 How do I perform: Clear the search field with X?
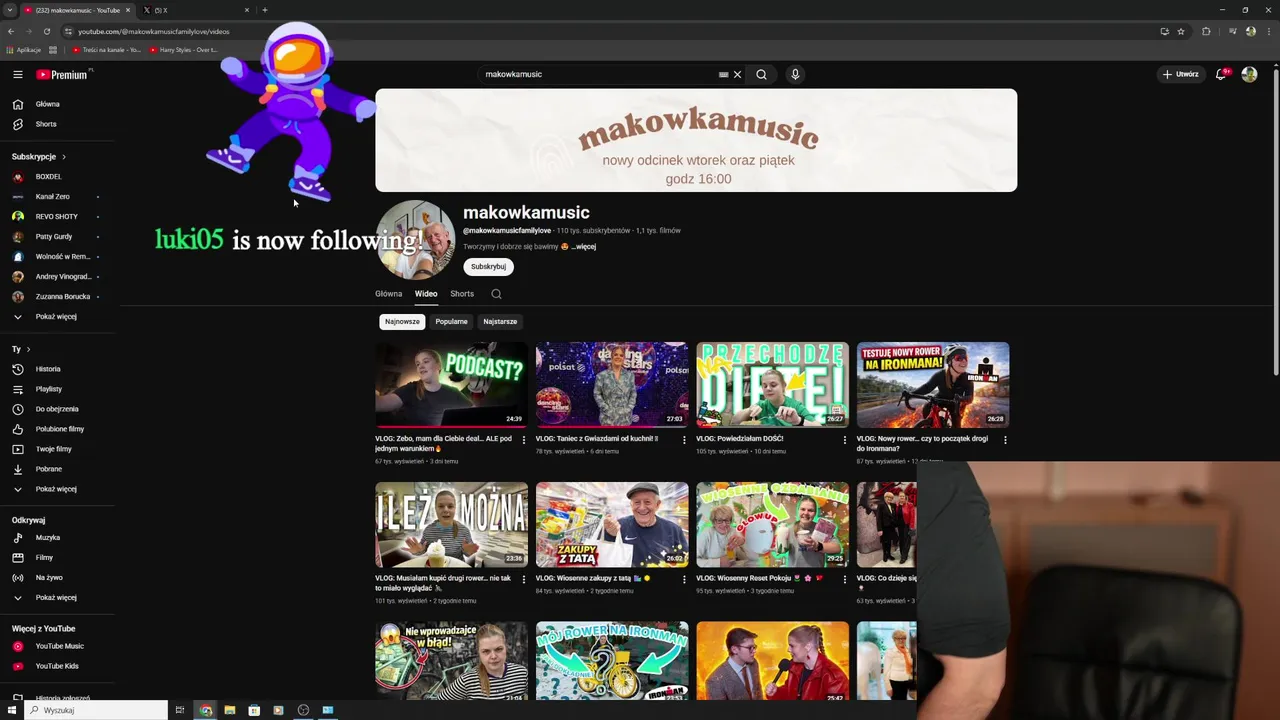(738, 74)
